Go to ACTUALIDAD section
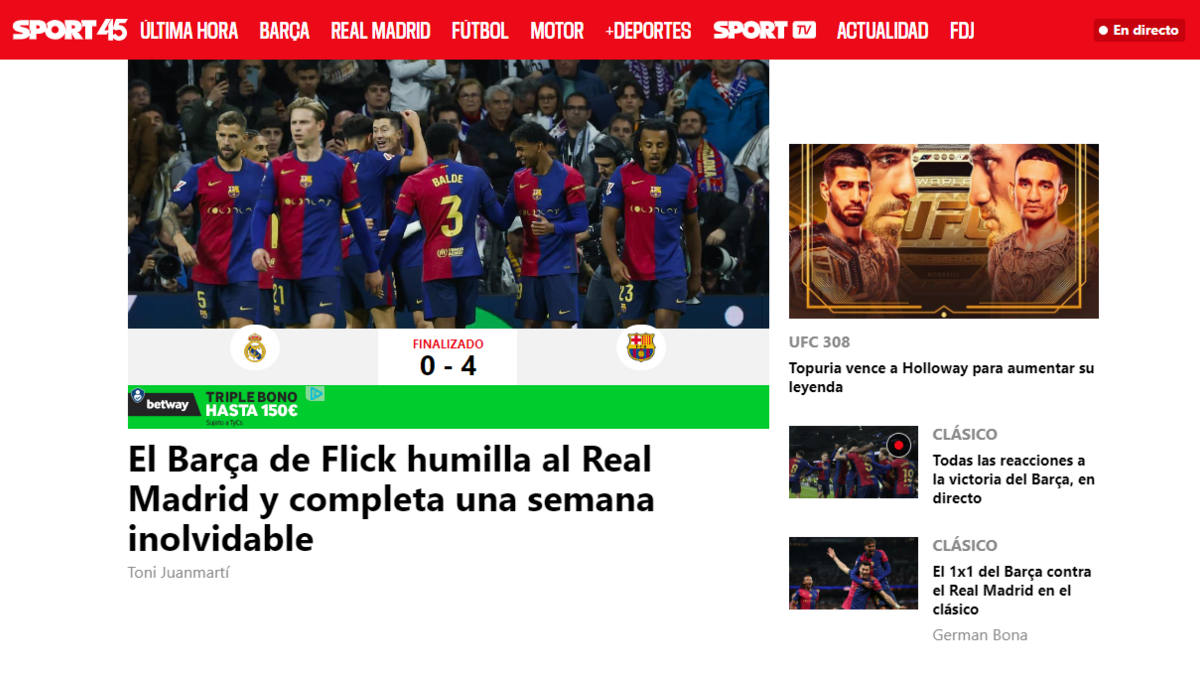This screenshot has height=676, width=1200. click(x=882, y=31)
